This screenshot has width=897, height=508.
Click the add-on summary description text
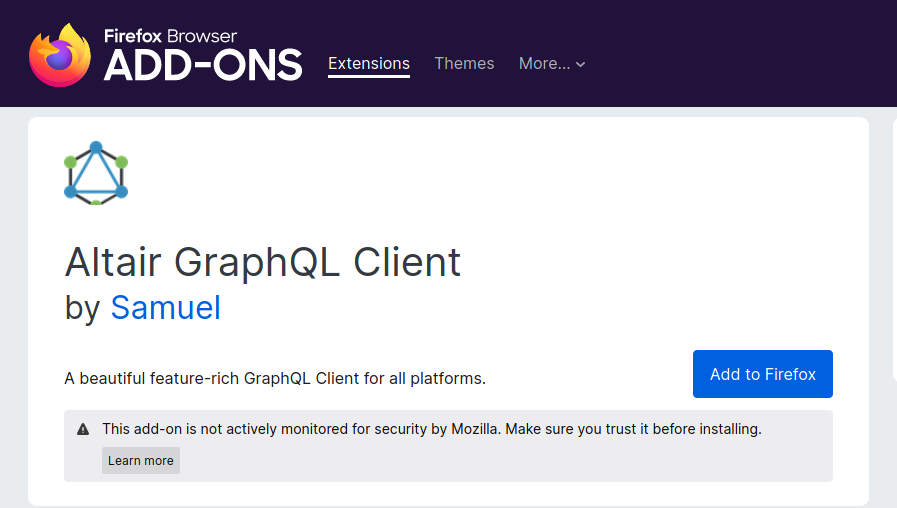pos(275,379)
